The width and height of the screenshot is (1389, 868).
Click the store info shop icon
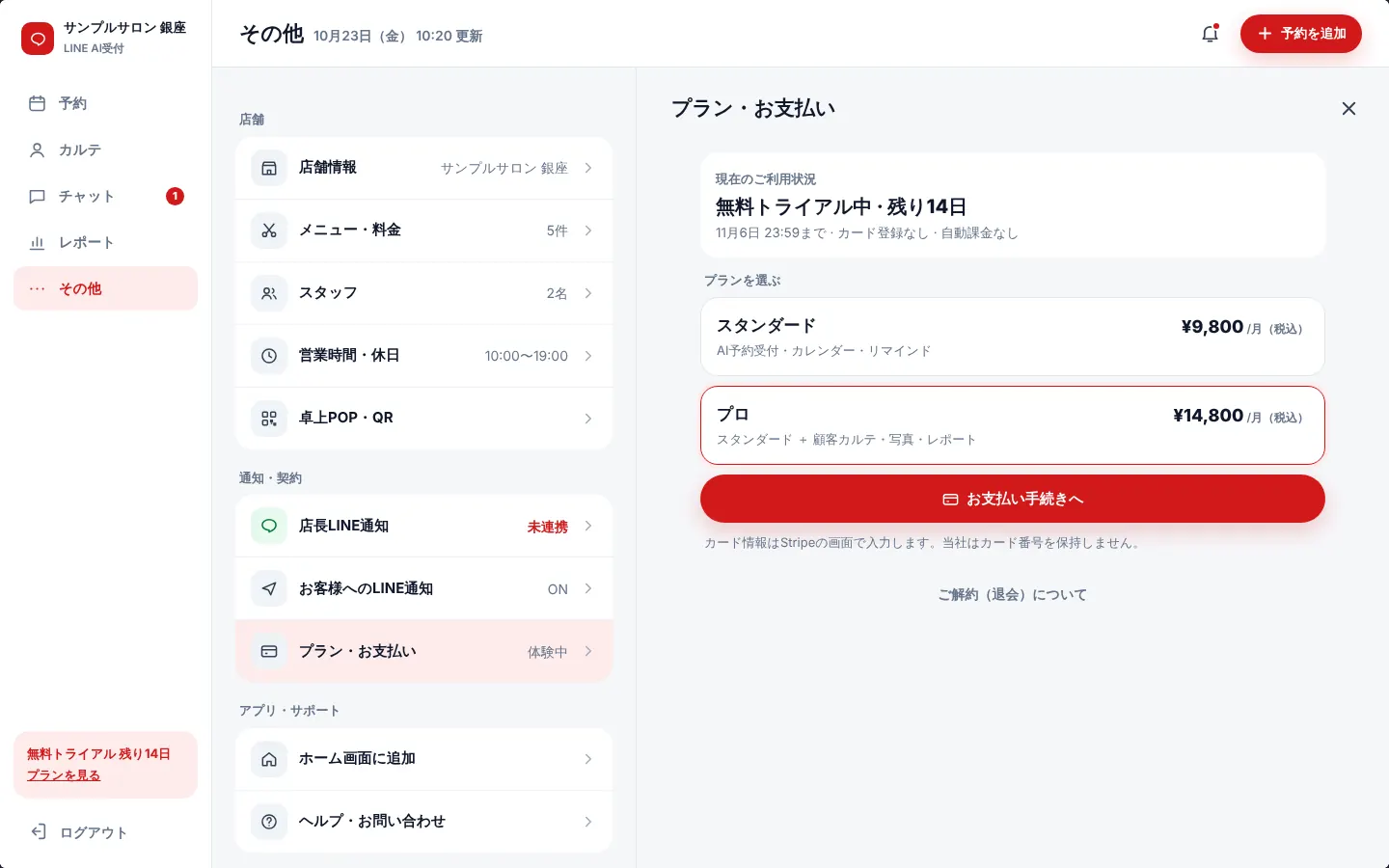coord(269,168)
